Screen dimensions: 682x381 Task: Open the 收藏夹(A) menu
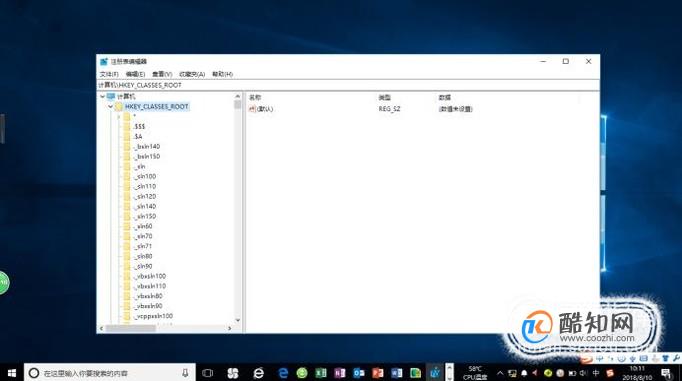tap(192, 74)
